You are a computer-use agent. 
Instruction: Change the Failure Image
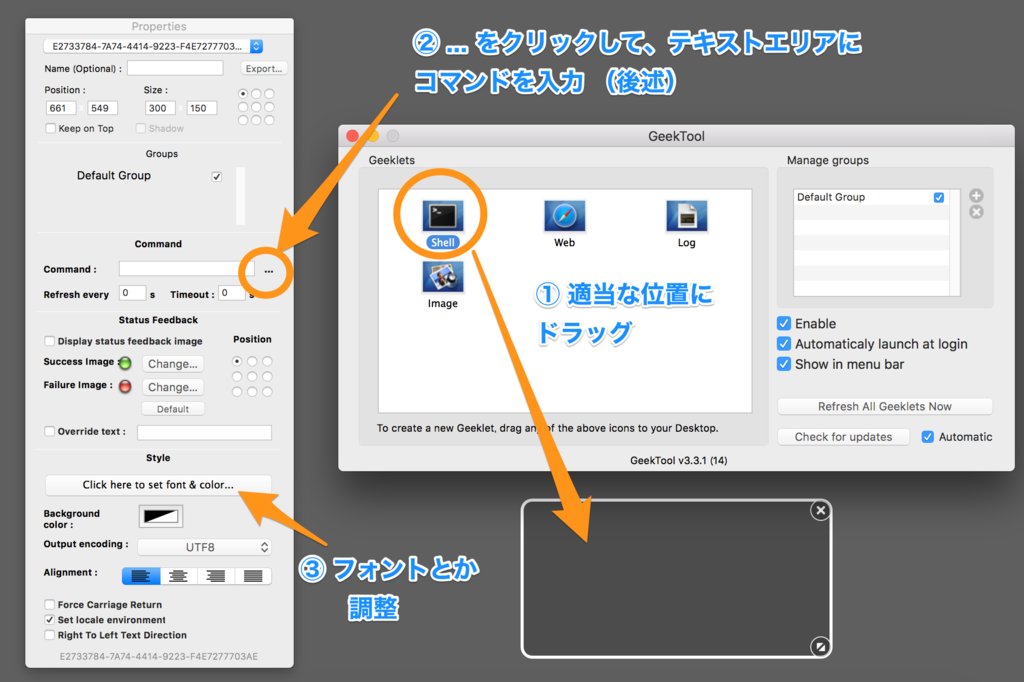click(x=172, y=387)
